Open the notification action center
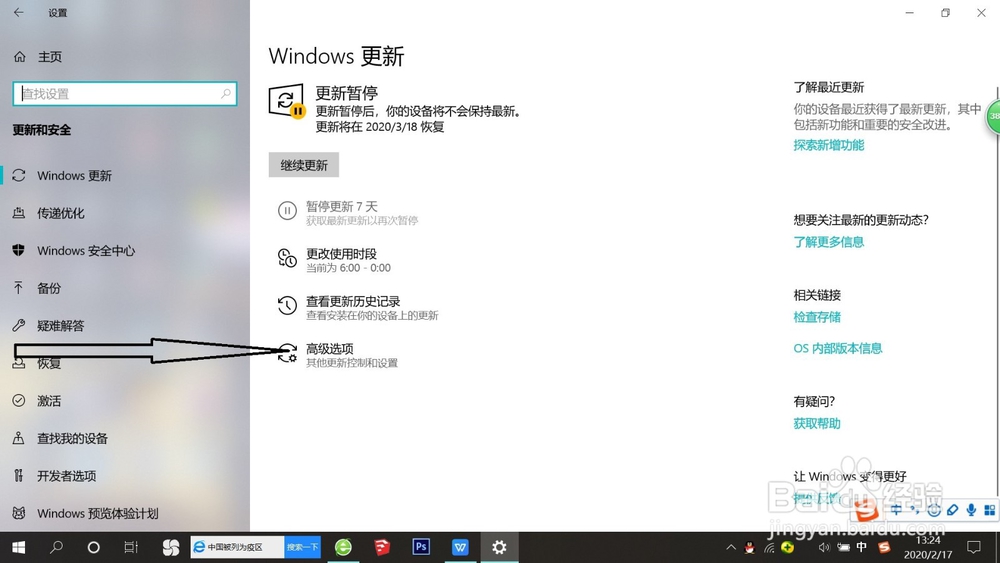This screenshot has width=1000, height=563. (974, 547)
